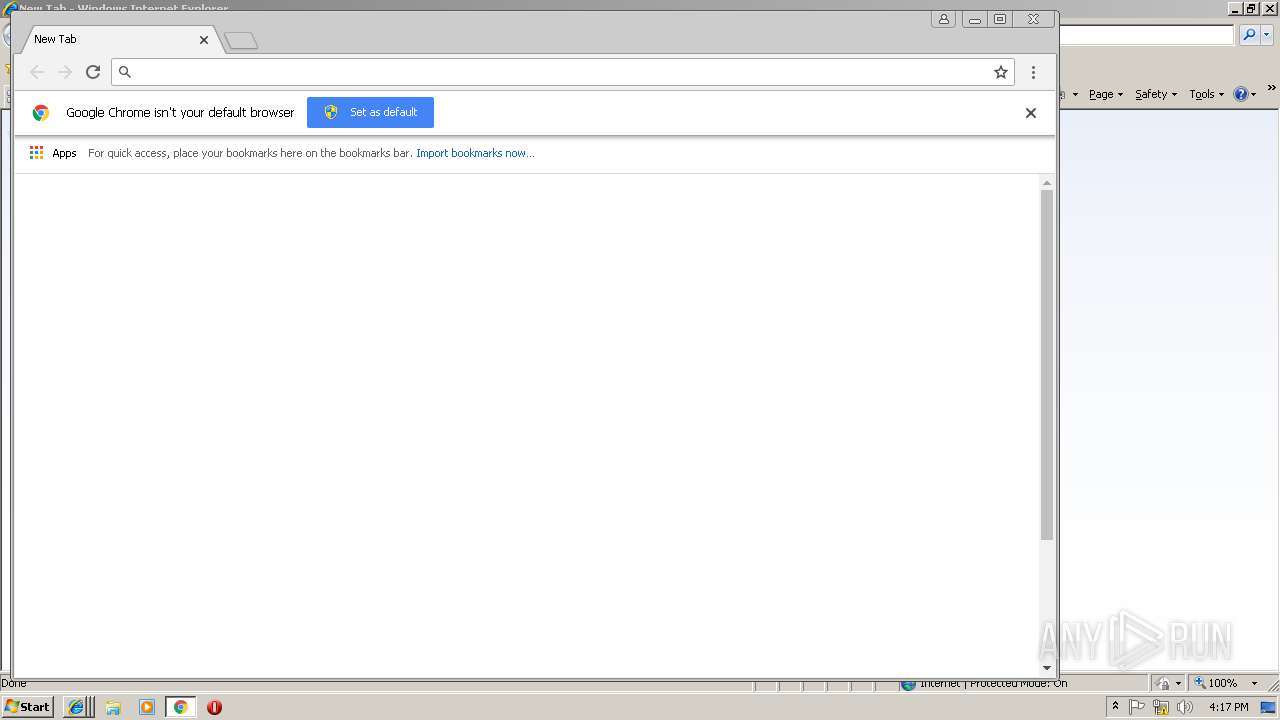Image resolution: width=1280 pixels, height=720 pixels.
Task: Click the taskbar clock 4:17 PM
Action: 1229,707
